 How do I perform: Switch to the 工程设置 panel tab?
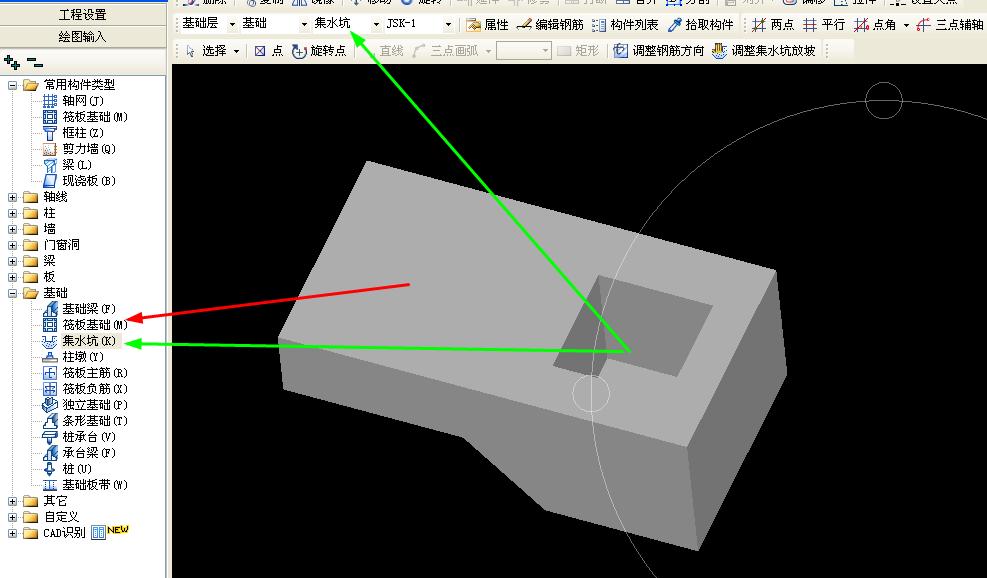(82, 14)
